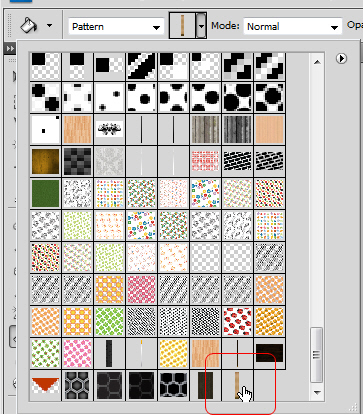Open the Mode Normal dropdown
This screenshot has height=415, width=363.
[x=293, y=27]
